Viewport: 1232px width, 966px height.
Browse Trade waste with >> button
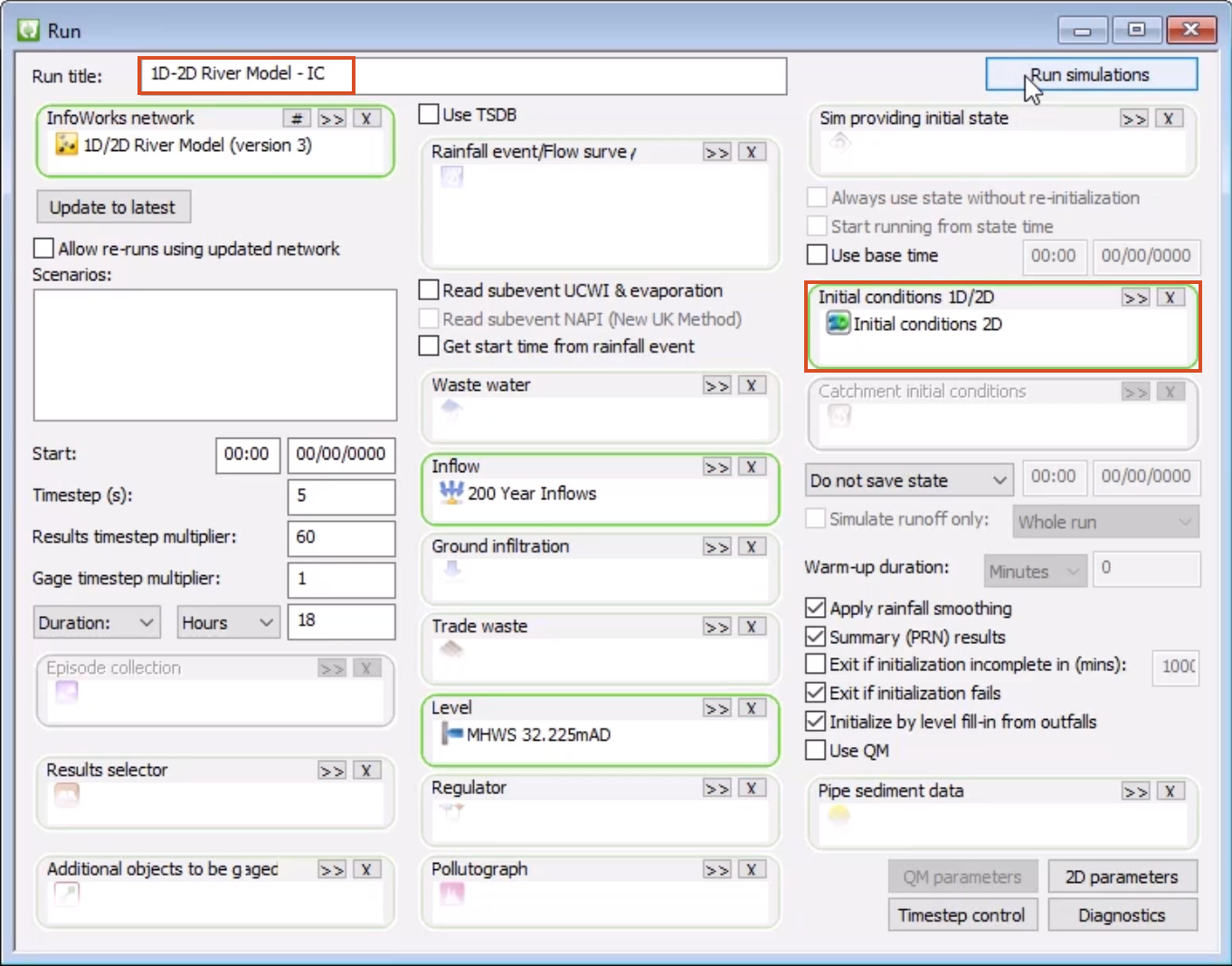click(x=717, y=627)
